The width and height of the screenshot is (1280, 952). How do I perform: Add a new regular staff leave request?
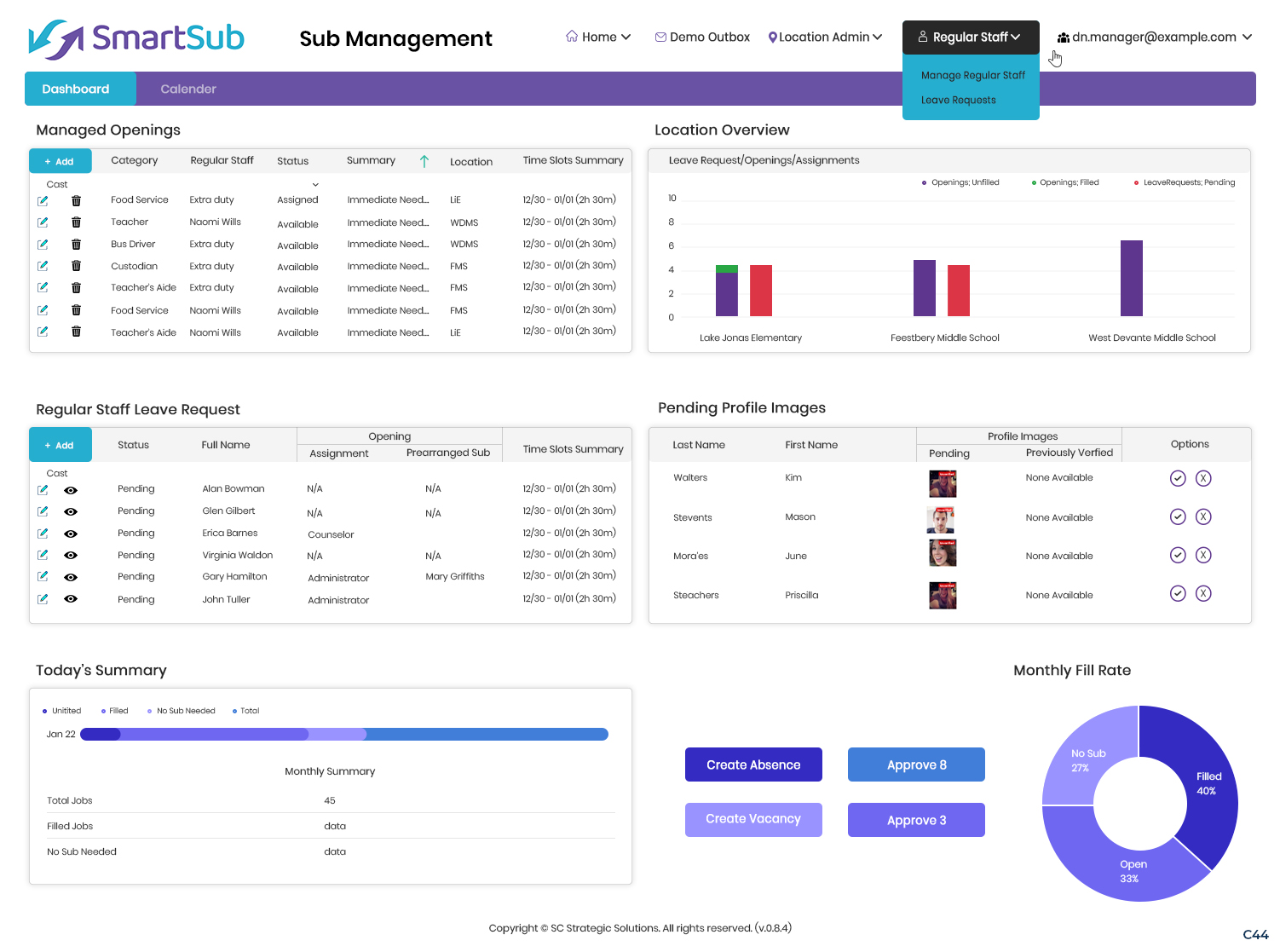[61, 445]
